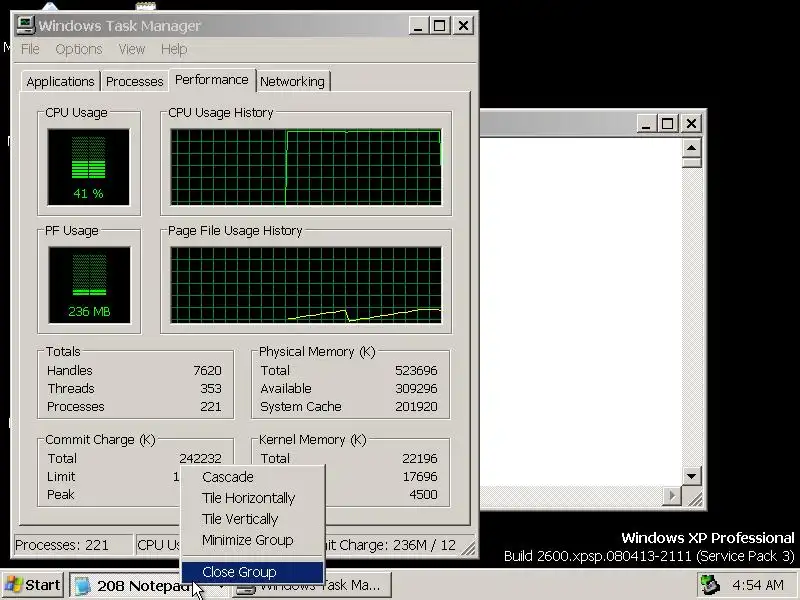This screenshot has height=600, width=800.
Task: Click the scroll down arrow in Notepad window
Action: [691, 477]
